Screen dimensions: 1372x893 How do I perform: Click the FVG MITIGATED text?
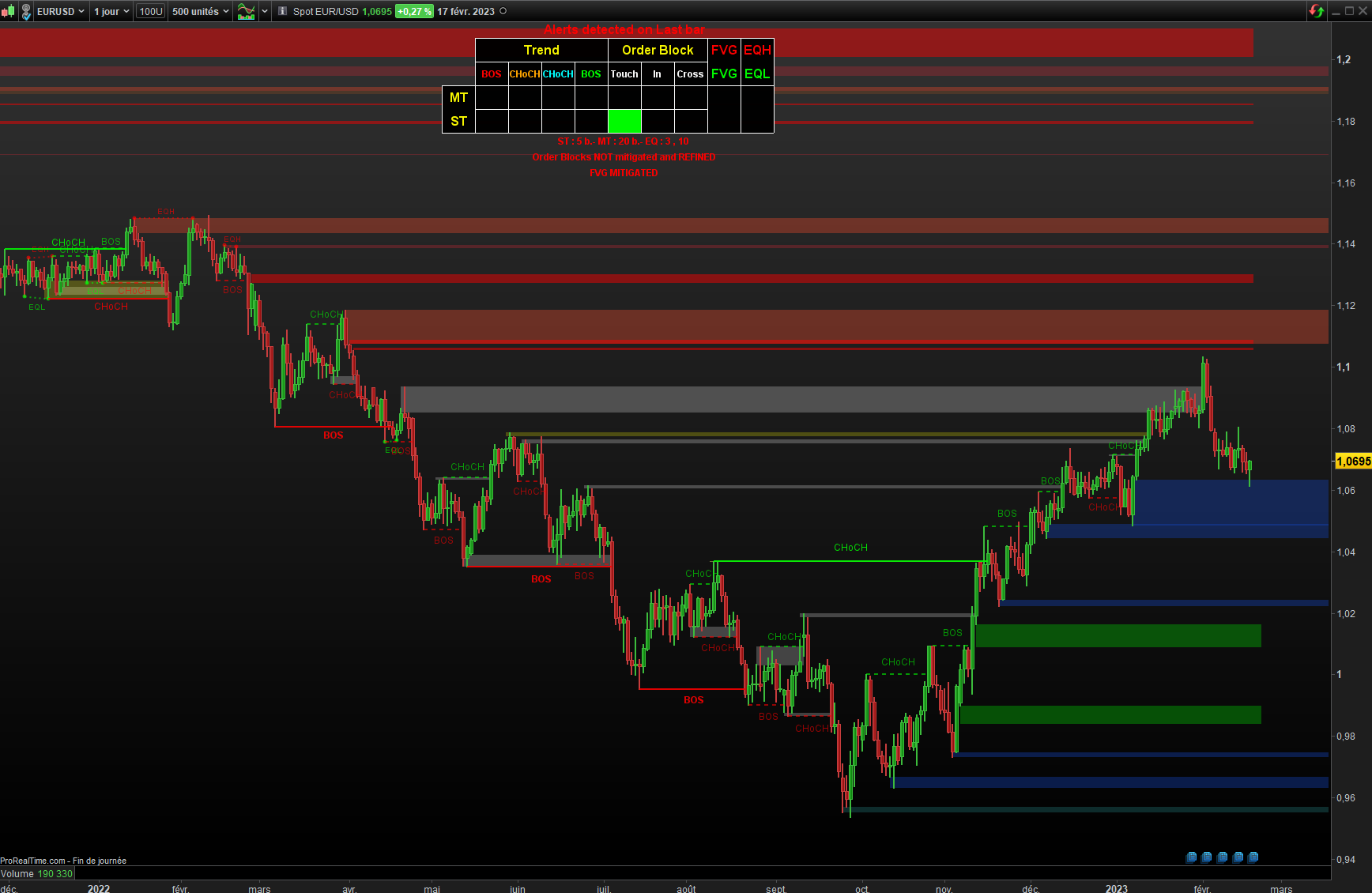tap(624, 173)
